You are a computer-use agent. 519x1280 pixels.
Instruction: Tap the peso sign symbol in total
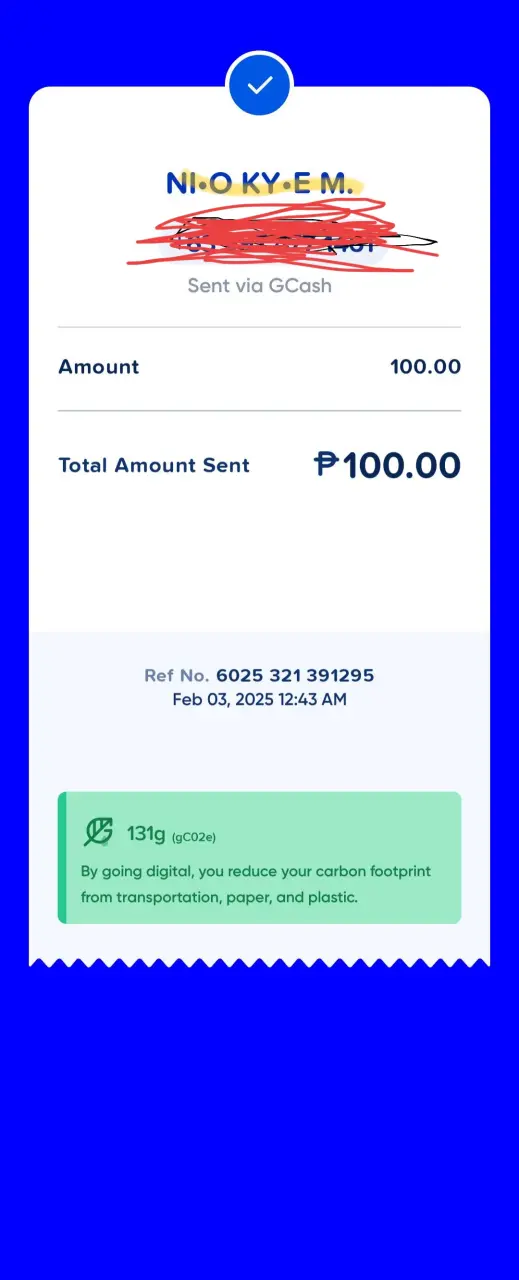click(x=327, y=465)
